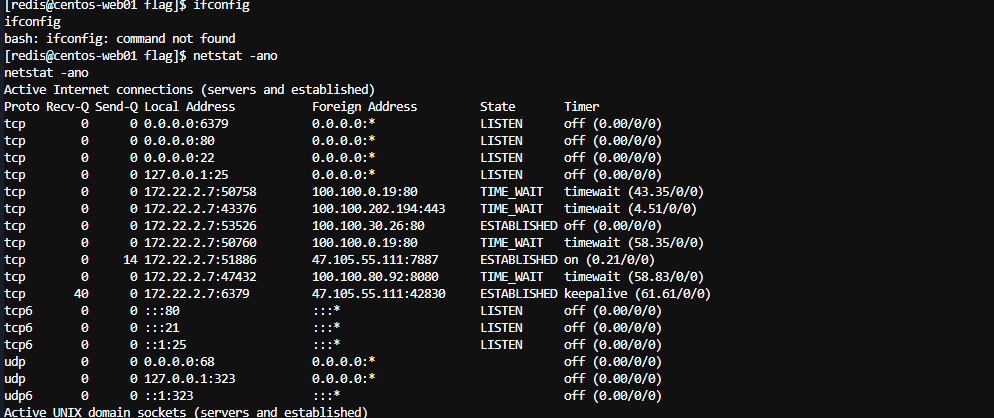Click local address 172.22.2.7:50760
994x418 pixels.
[200, 243]
